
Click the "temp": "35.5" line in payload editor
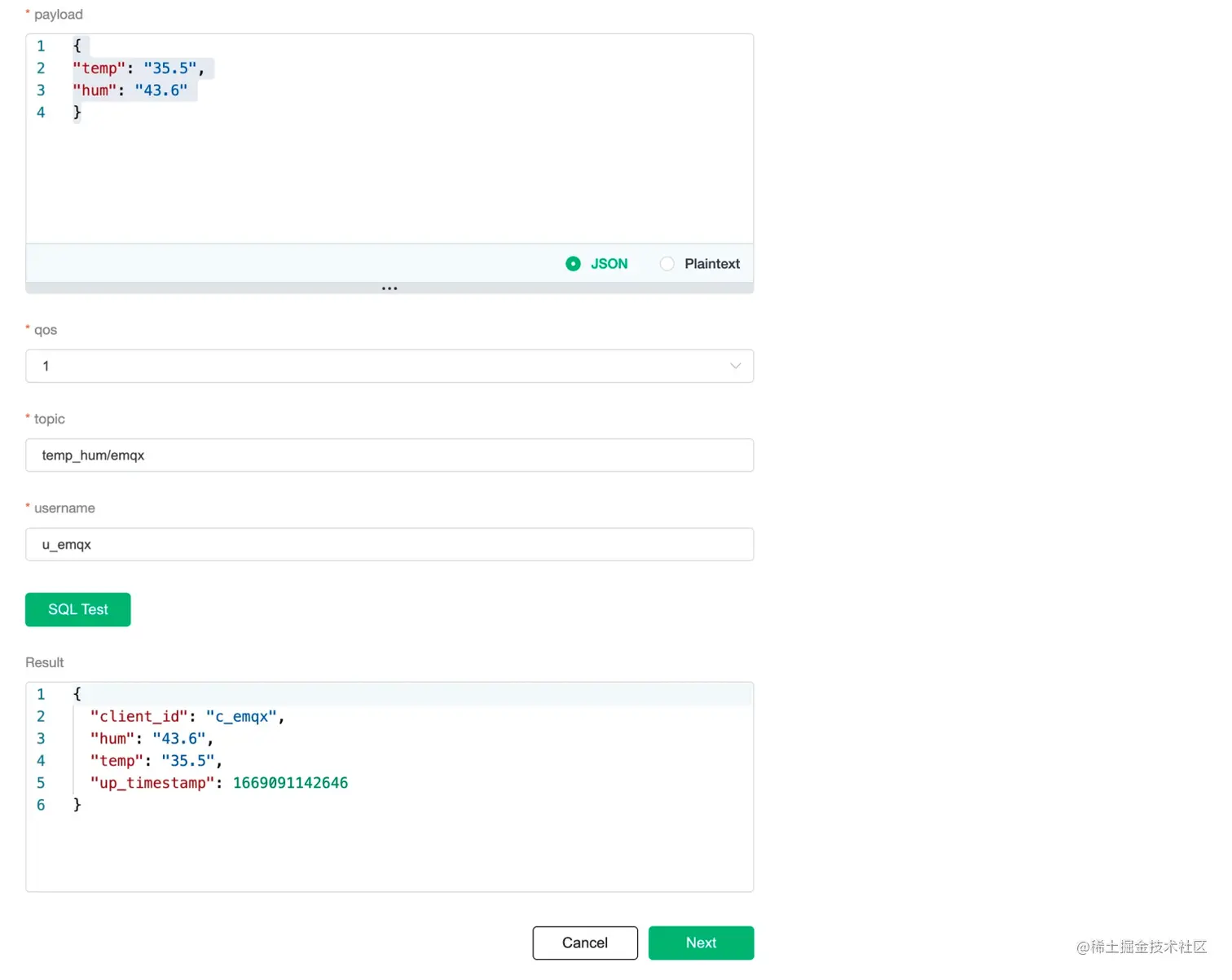(139, 68)
